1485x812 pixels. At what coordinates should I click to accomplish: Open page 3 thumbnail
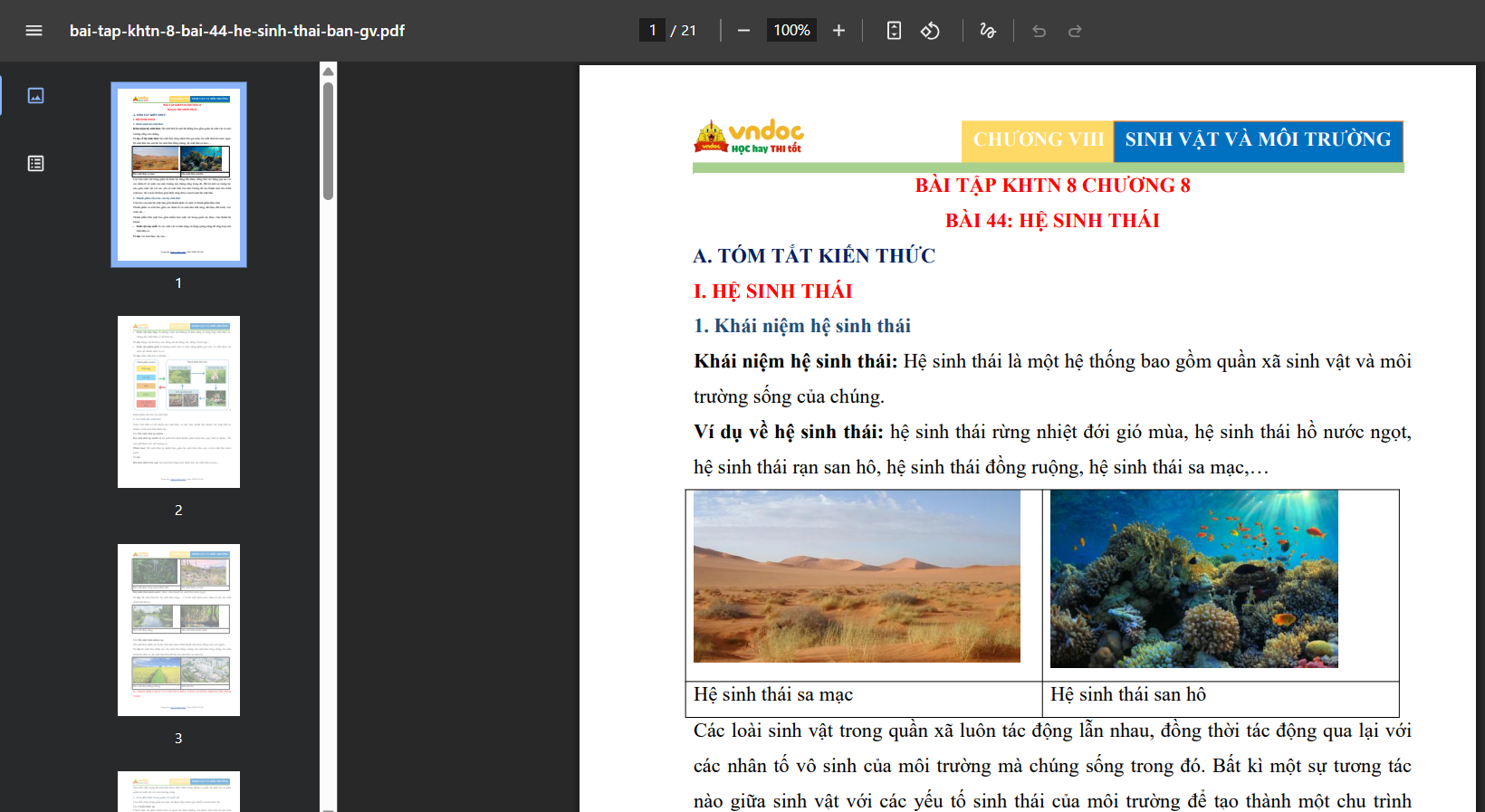click(x=178, y=630)
